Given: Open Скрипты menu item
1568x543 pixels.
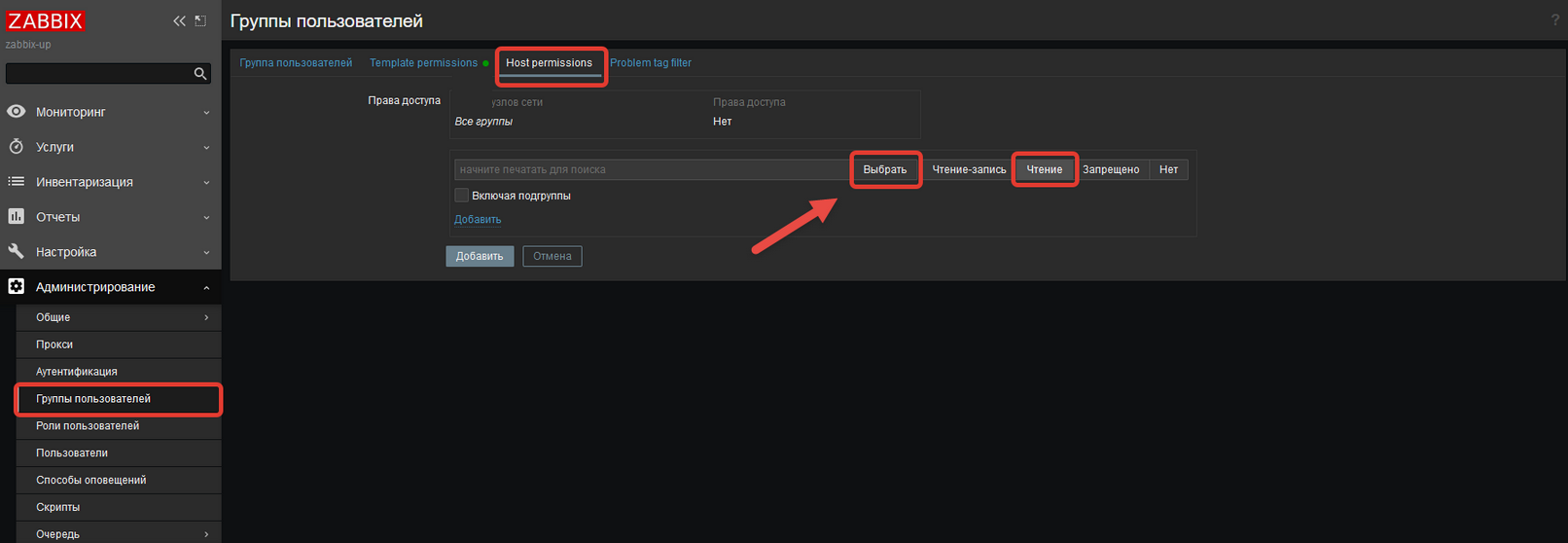Looking at the screenshot, I should point(119,508).
